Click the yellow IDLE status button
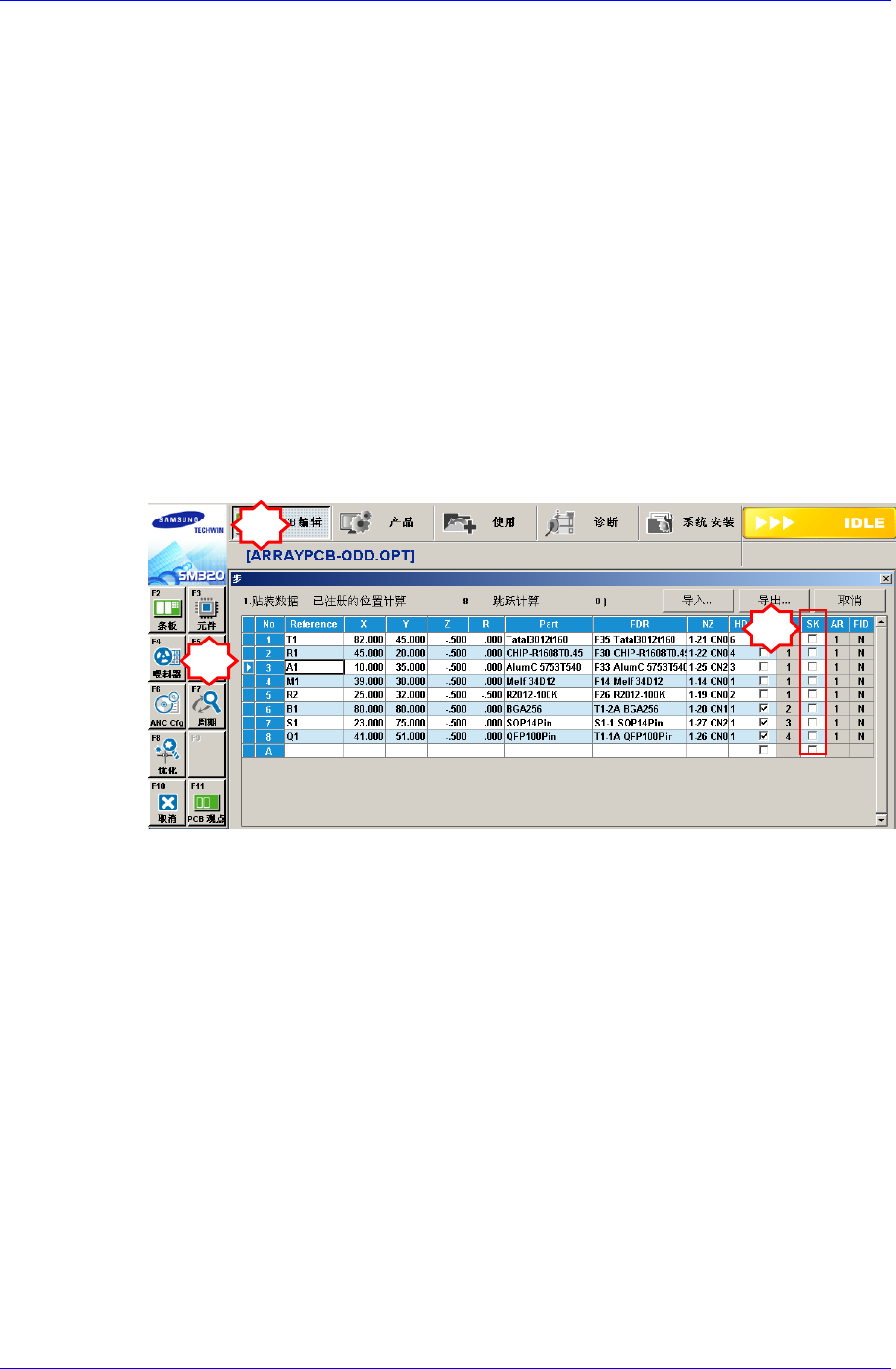This screenshot has width=896, height=1369. tap(818, 522)
